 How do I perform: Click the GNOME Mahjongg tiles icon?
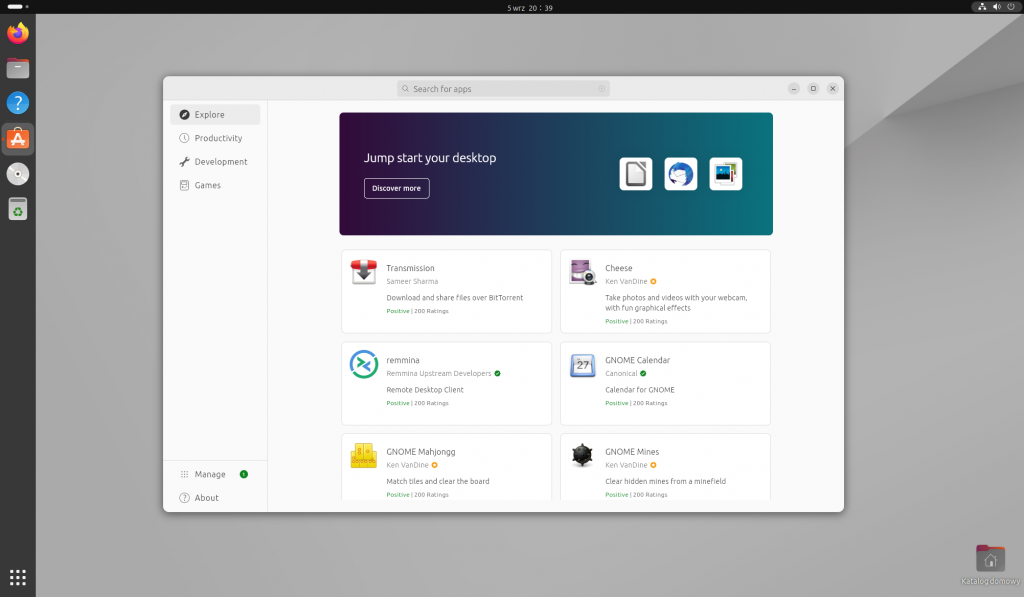point(362,455)
